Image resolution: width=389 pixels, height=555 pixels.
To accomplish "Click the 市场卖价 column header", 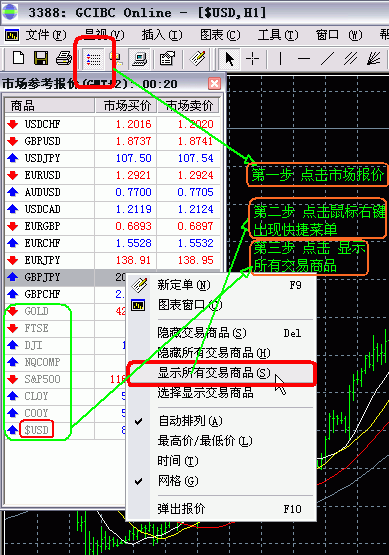I will [189, 105].
